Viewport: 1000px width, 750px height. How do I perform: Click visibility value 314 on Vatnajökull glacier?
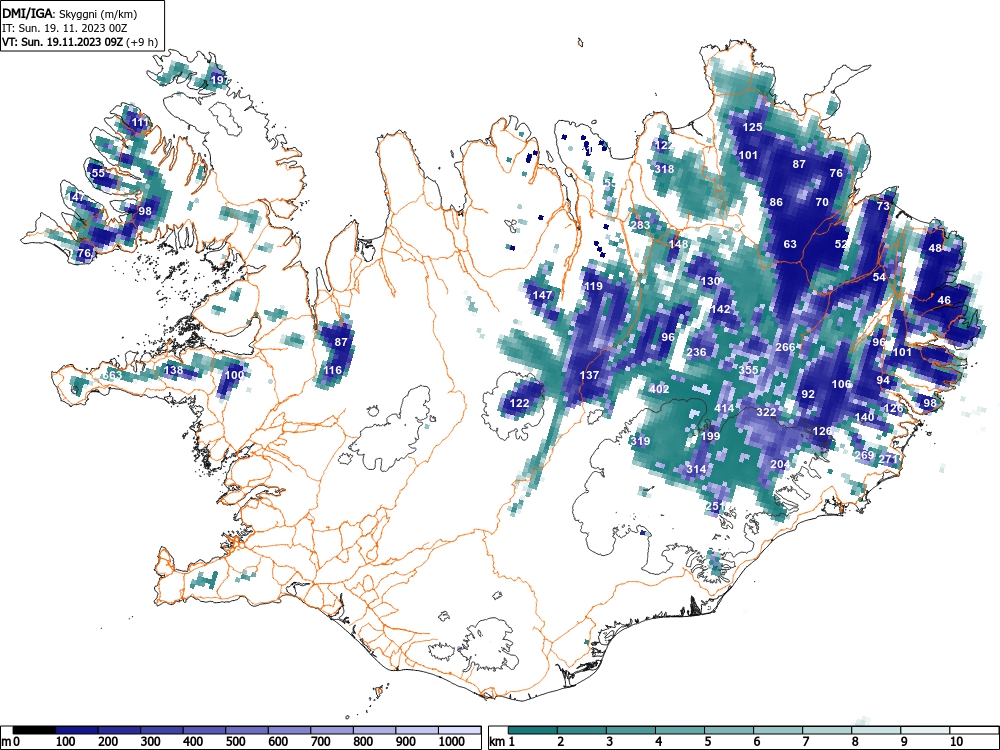pos(696,469)
